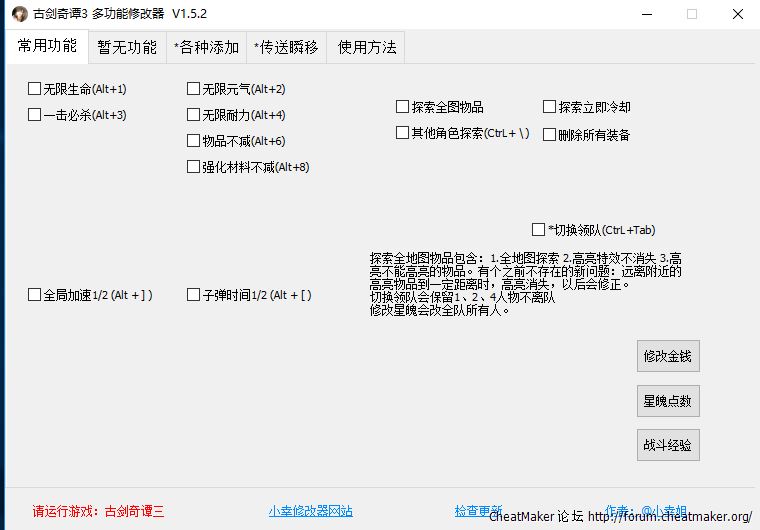Viewport: 760px width, 530px height.
Task: Click the 星魄点数 button
Action: pyautogui.click(x=668, y=401)
